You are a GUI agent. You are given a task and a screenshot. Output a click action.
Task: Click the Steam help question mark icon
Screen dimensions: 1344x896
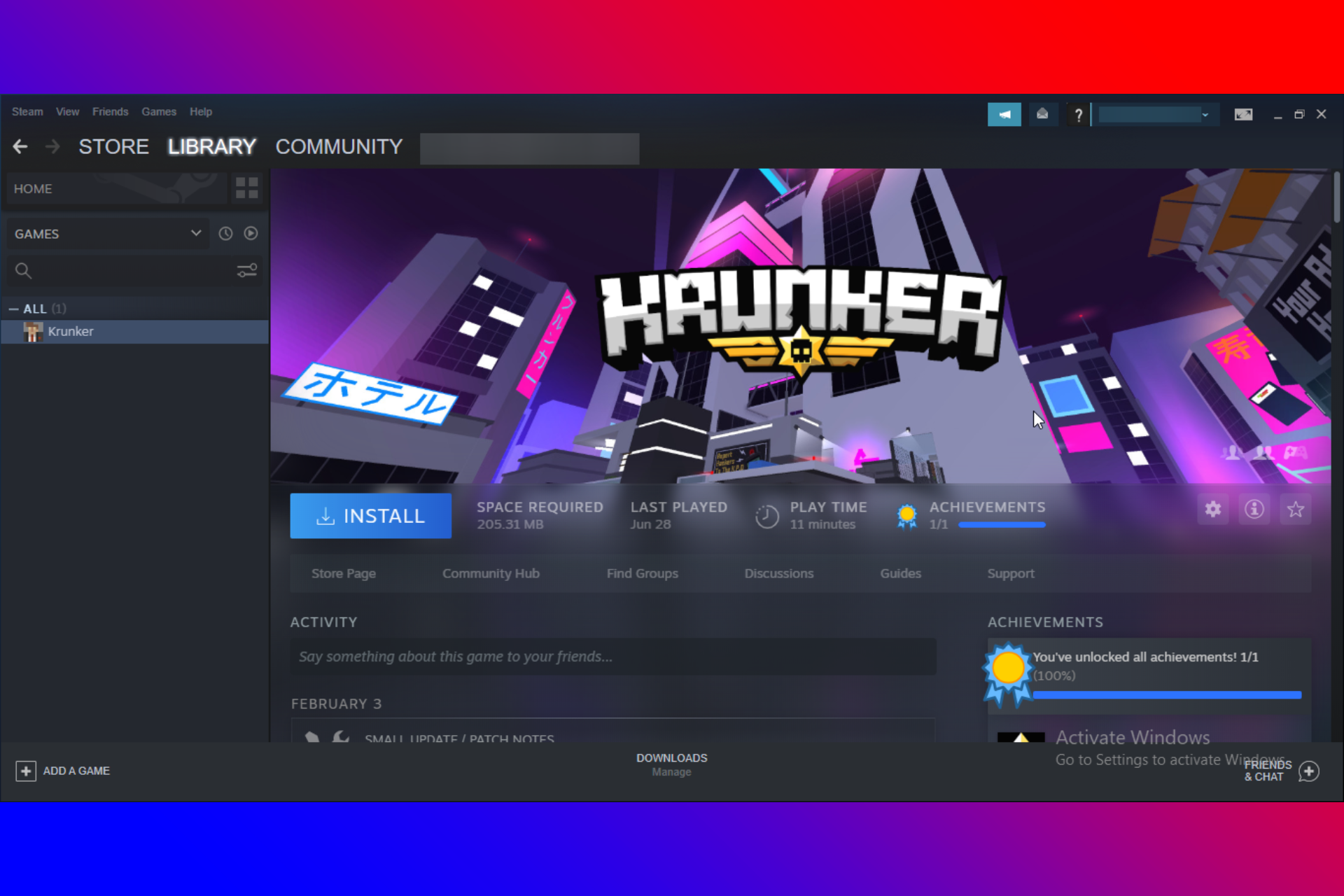pyautogui.click(x=1078, y=113)
